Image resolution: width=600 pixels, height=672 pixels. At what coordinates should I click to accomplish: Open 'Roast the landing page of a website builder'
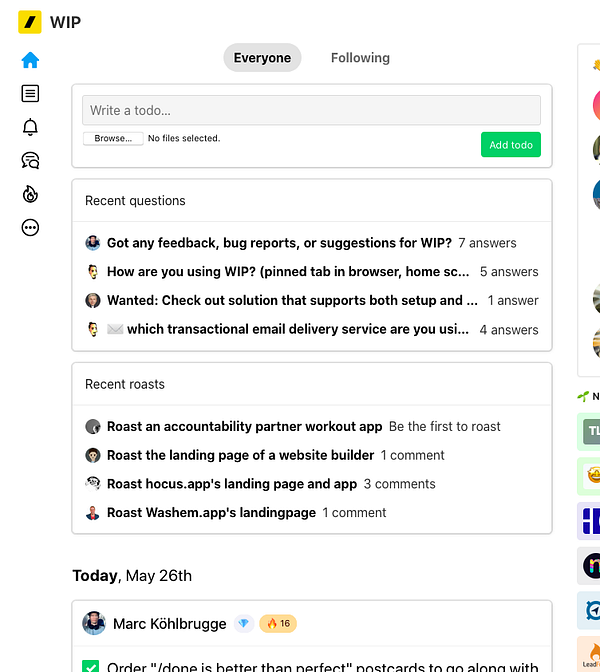(x=240, y=455)
